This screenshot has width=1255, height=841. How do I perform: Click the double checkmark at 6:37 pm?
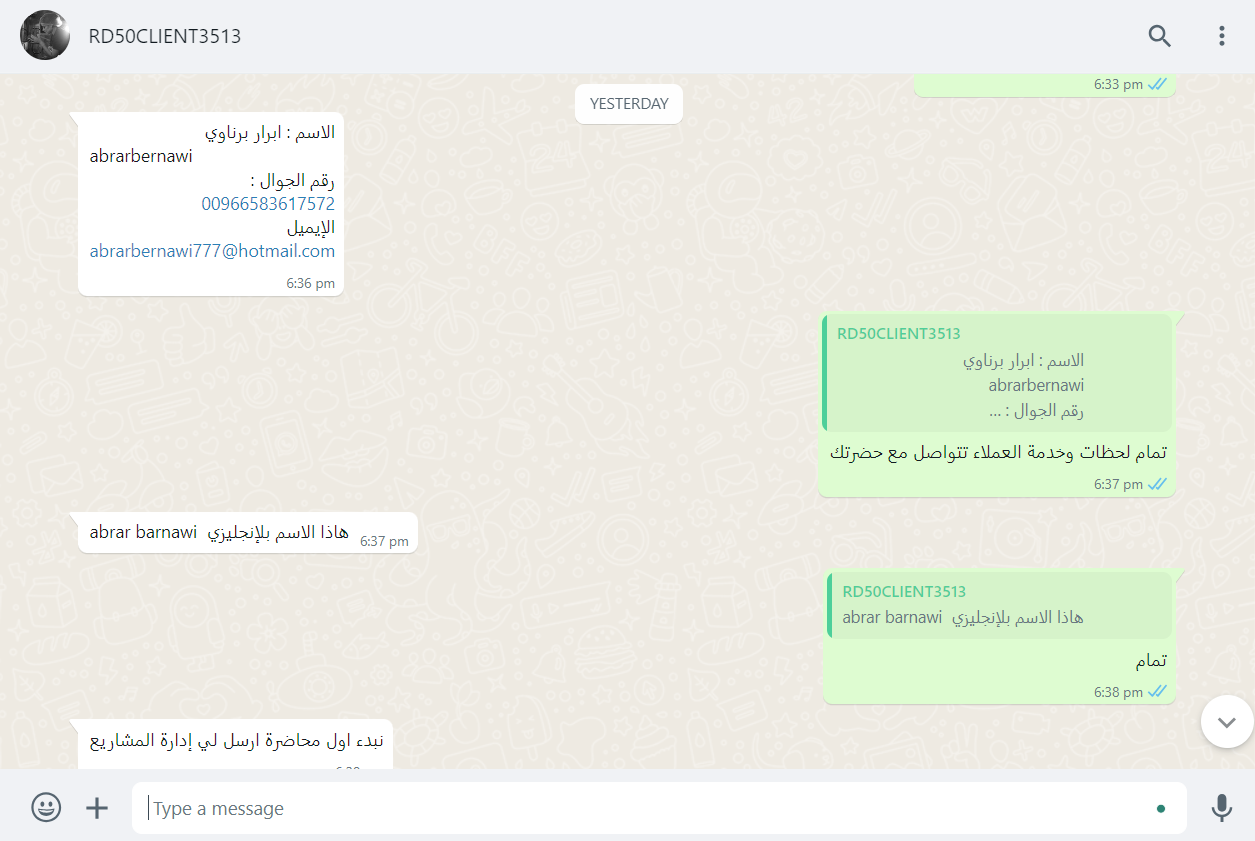tap(1158, 484)
